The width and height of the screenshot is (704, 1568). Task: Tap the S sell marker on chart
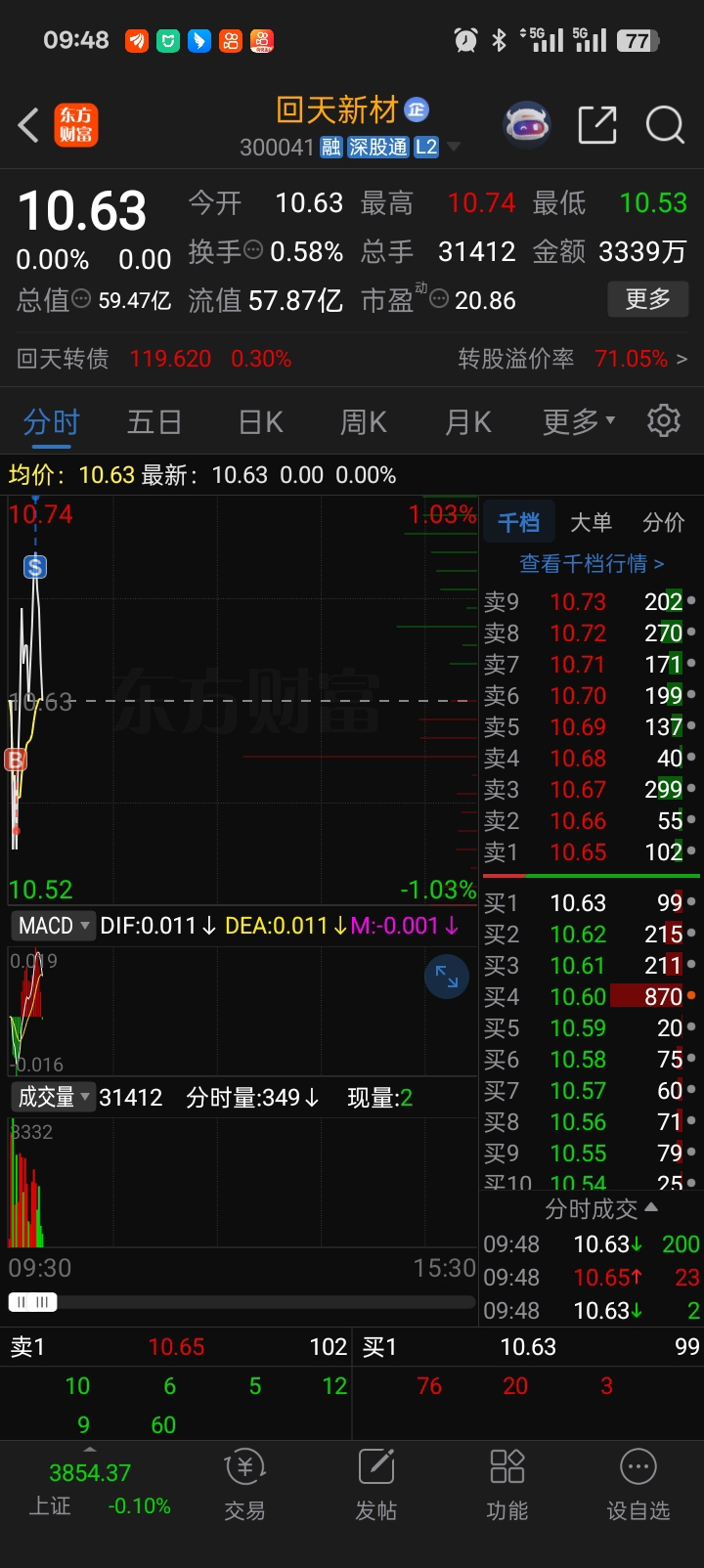pos(35,566)
